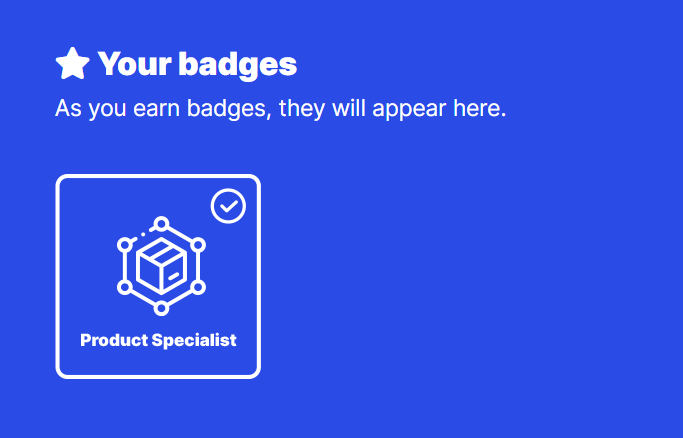Click the small dot in the hexagon's dashed edge
The width and height of the screenshot is (683, 438).
tap(143, 235)
